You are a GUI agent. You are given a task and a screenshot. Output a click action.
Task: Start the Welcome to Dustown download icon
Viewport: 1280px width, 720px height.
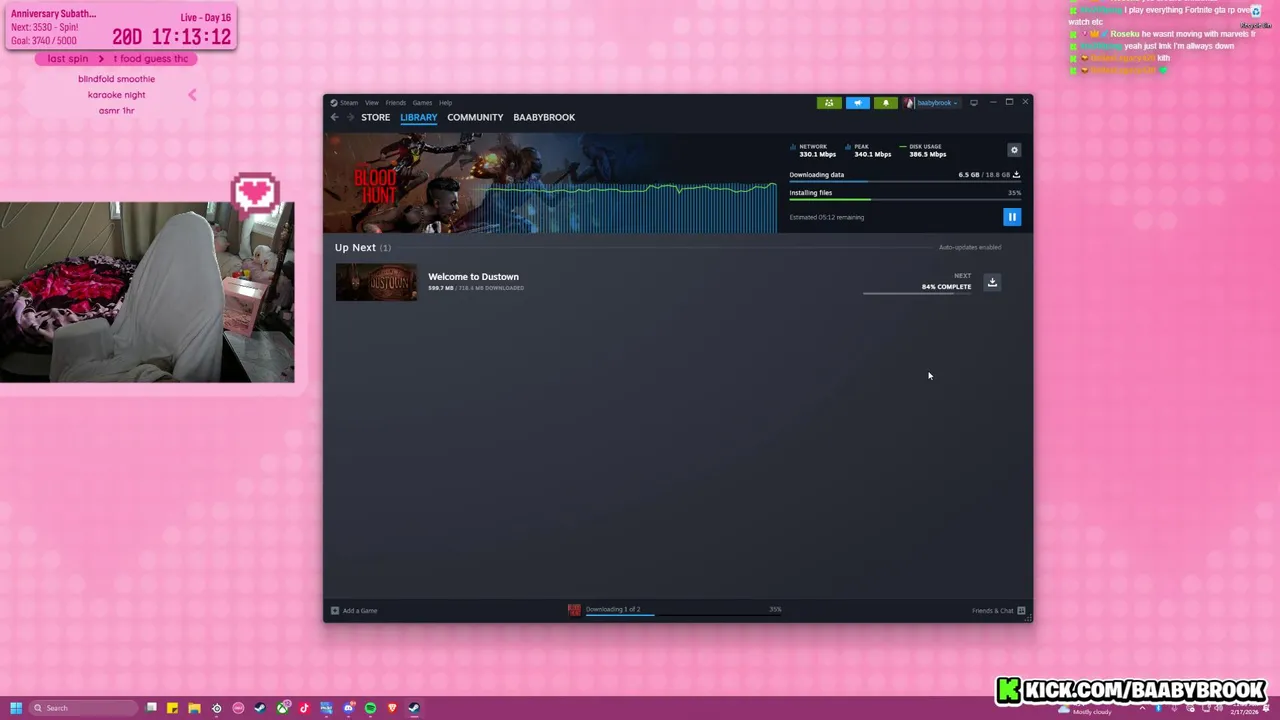[x=992, y=282]
